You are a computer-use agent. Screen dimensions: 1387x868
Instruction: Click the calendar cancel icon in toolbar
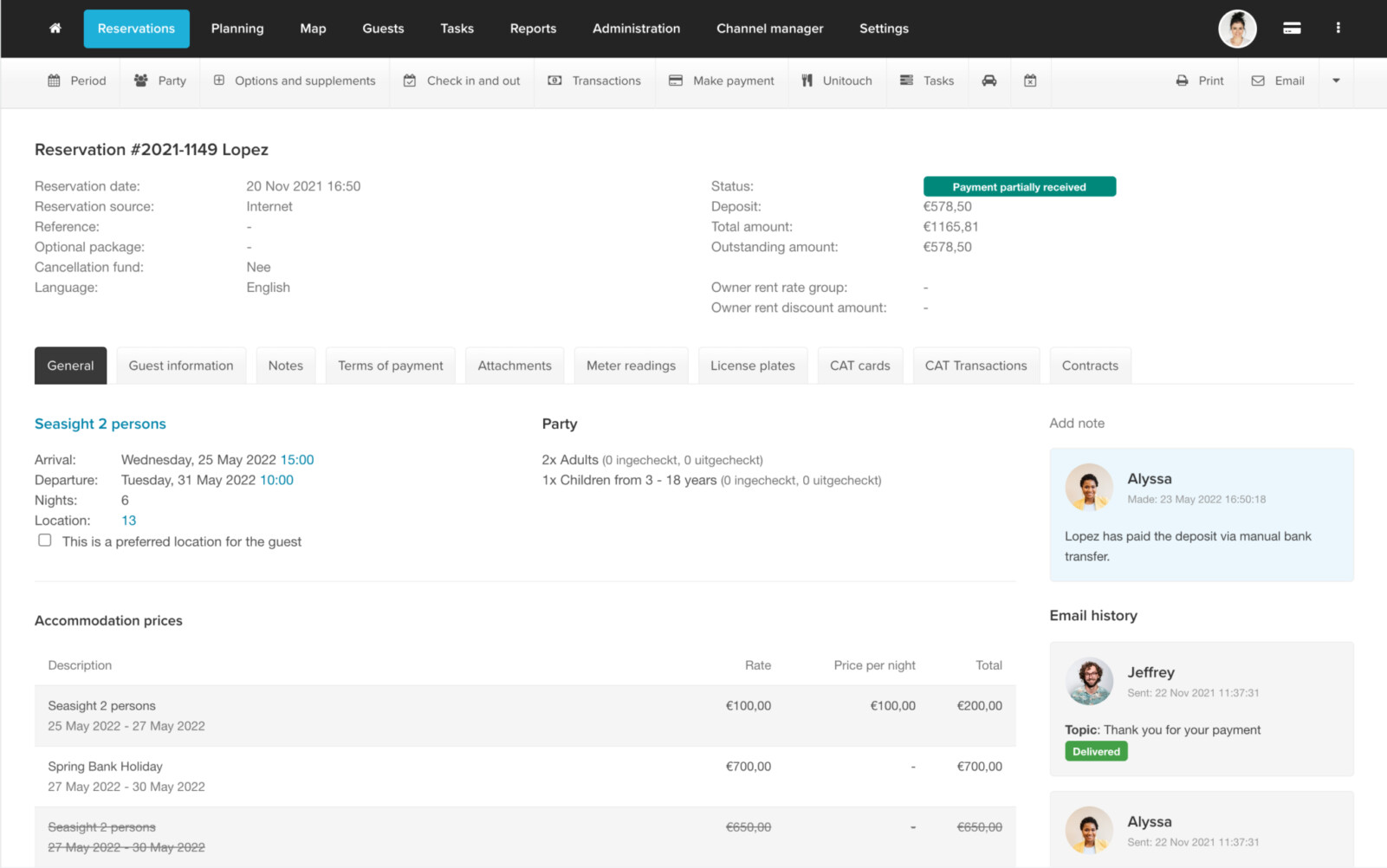[x=1030, y=81]
